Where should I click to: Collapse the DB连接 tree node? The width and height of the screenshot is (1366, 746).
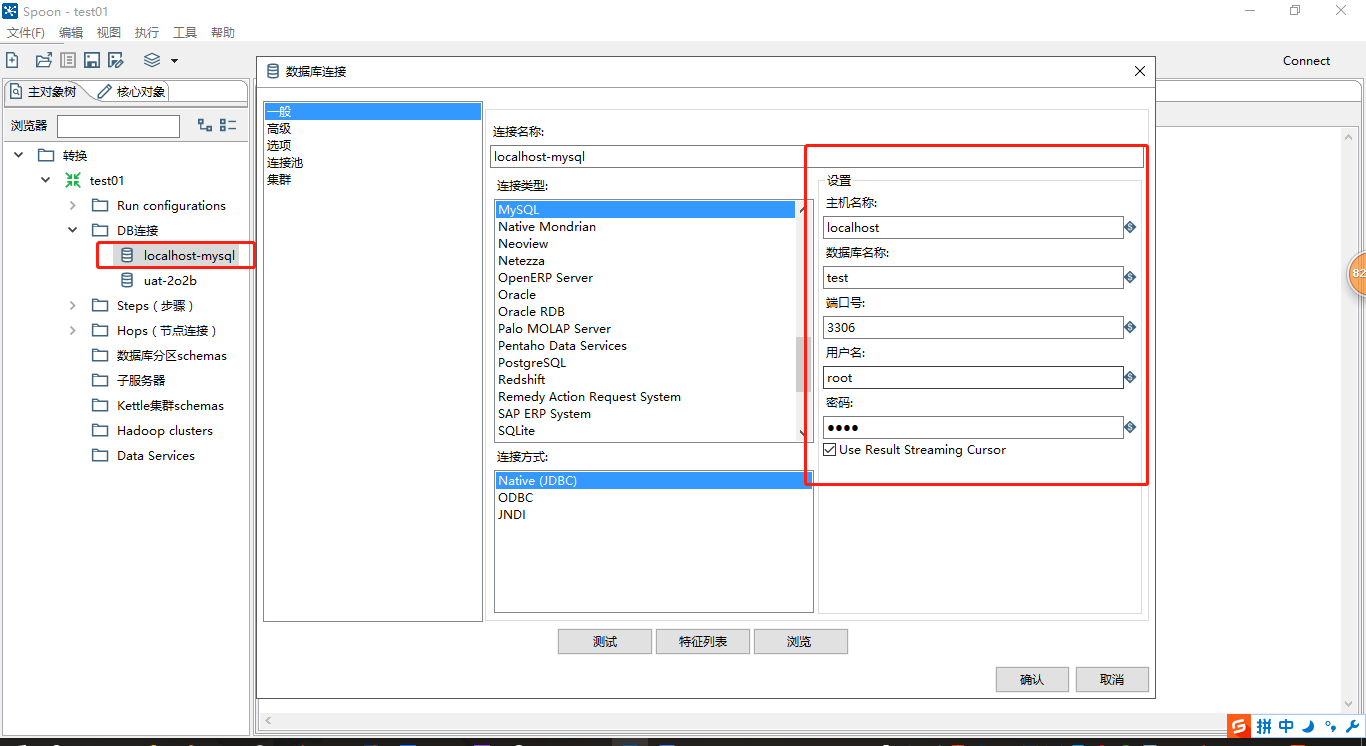[x=72, y=230]
